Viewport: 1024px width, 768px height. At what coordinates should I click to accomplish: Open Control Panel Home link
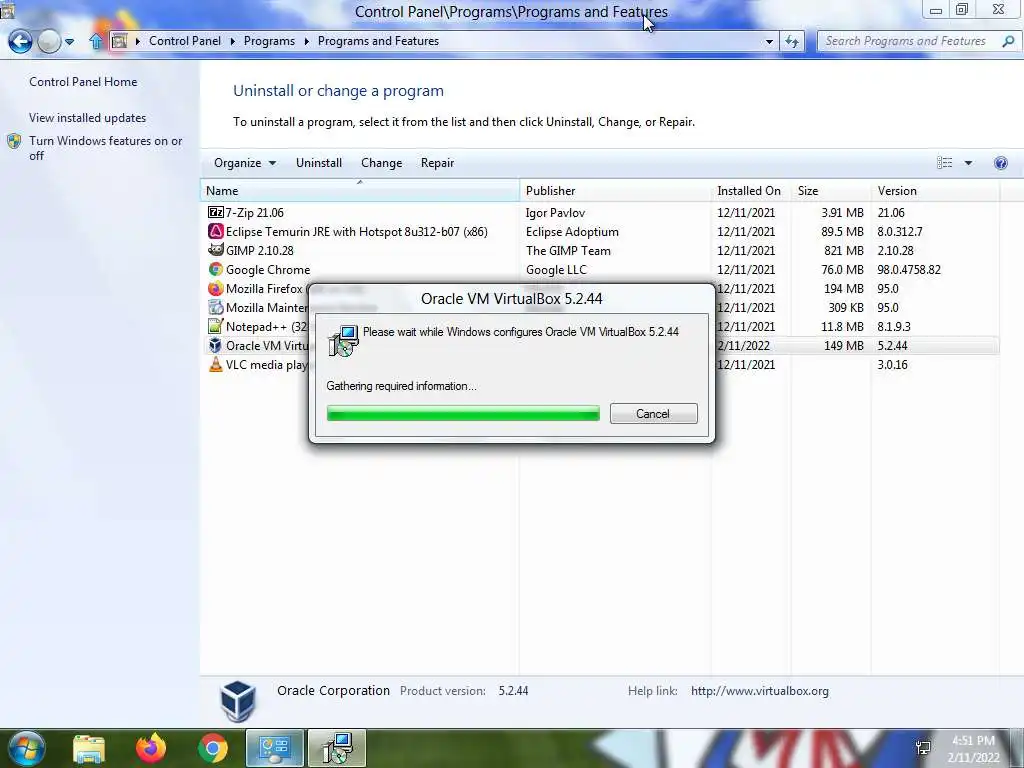point(83,82)
